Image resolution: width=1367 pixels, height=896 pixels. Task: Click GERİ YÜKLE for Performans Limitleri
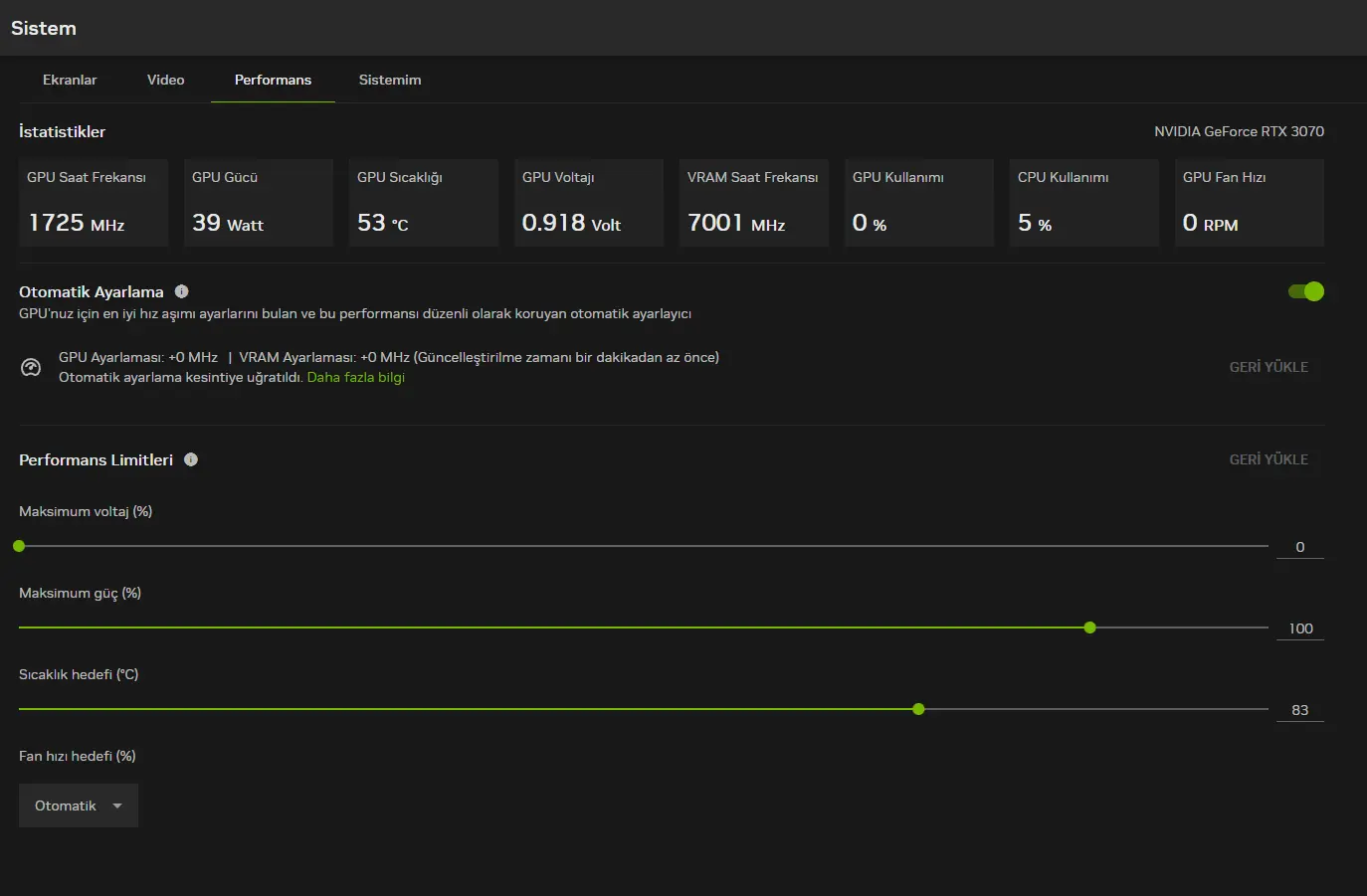coord(1269,459)
